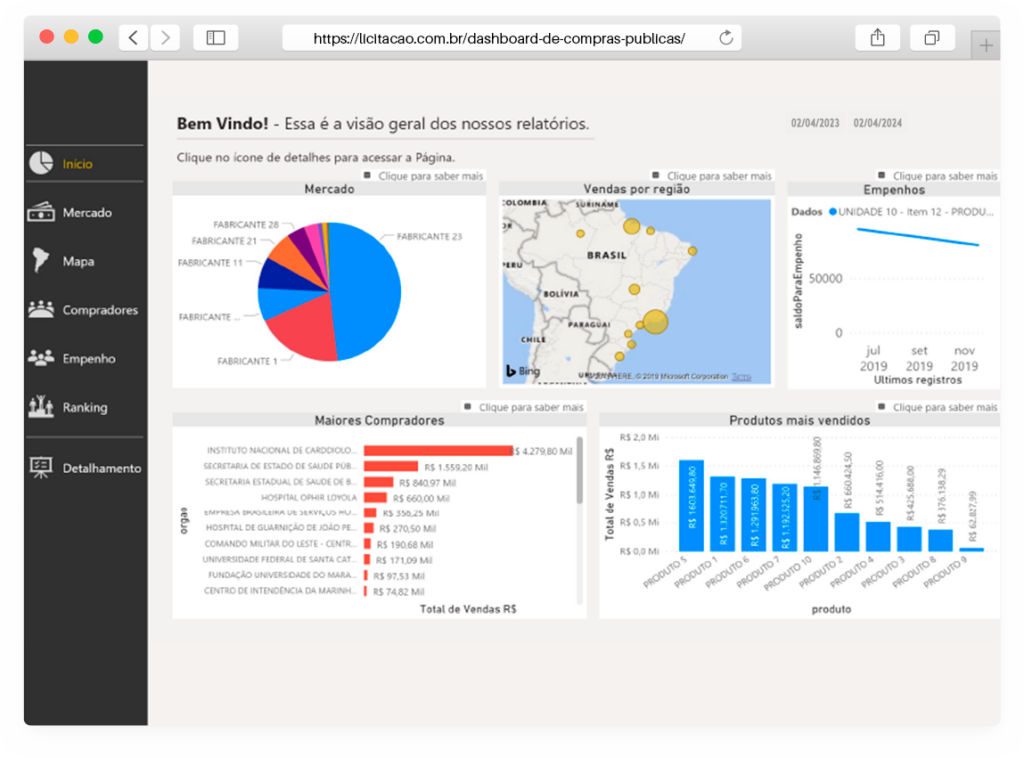Open the Detalhamento presentation board icon

tap(41, 467)
